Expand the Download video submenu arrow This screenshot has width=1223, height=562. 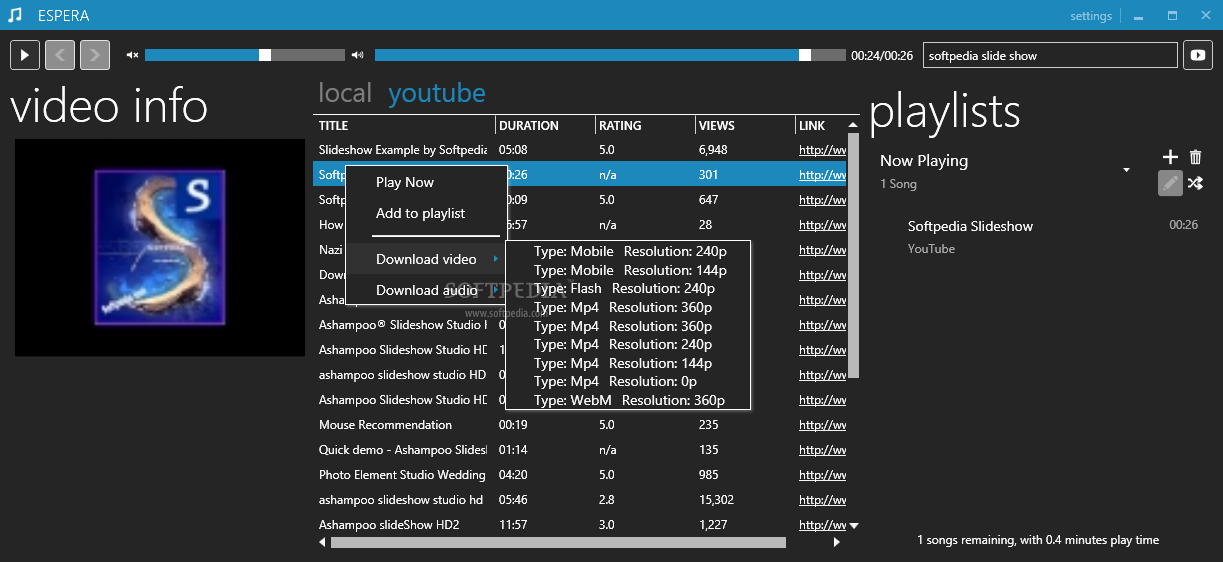tap(496, 259)
